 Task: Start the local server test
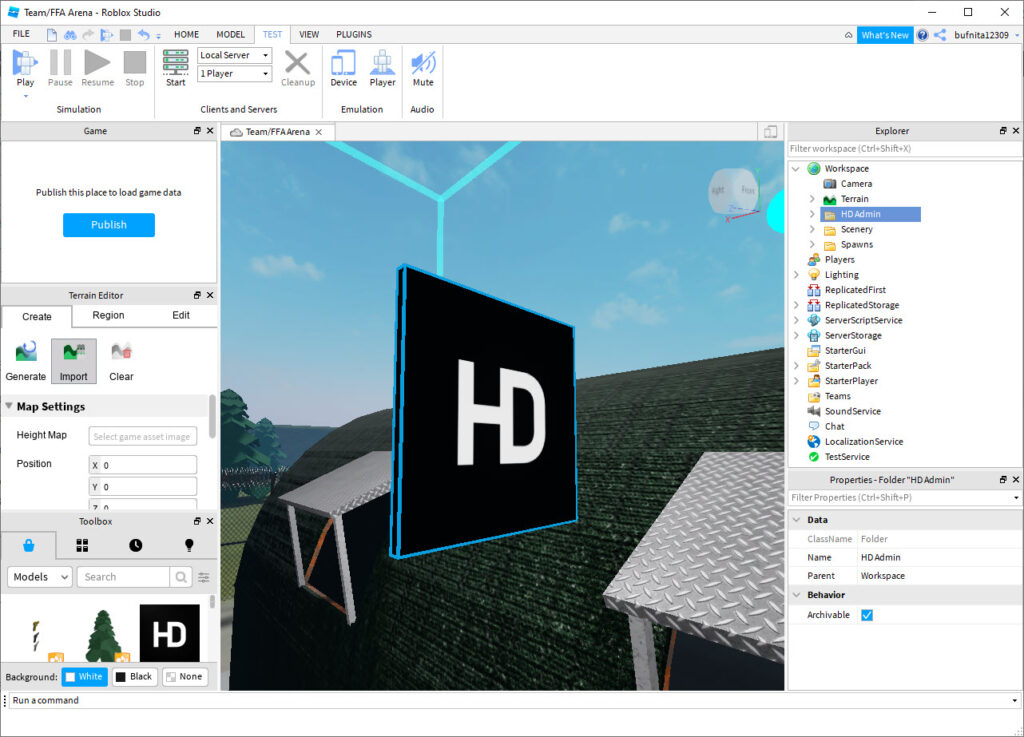coord(176,68)
